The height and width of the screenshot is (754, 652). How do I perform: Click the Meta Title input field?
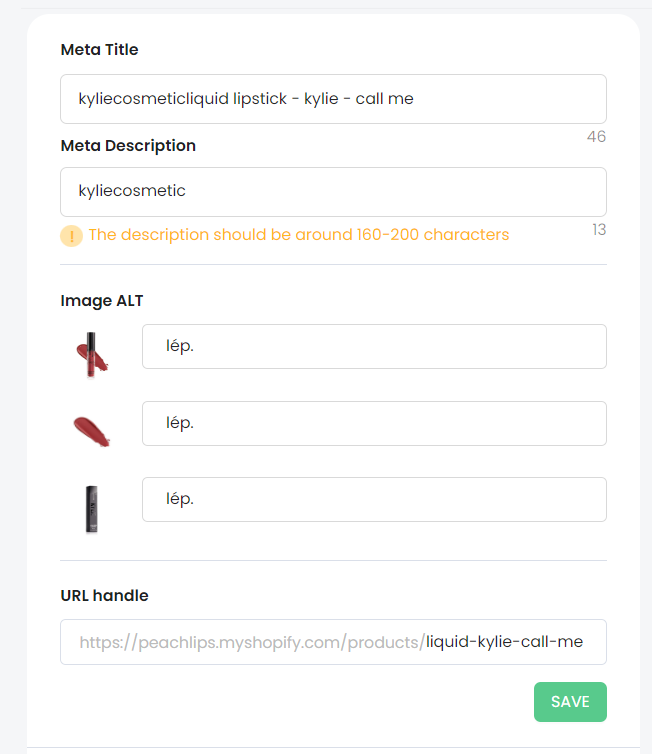point(333,99)
